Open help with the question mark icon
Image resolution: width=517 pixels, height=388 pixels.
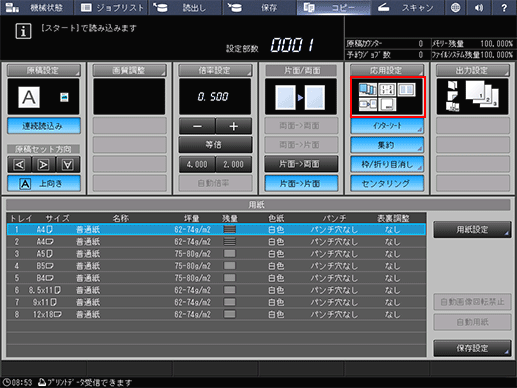[504, 8]
